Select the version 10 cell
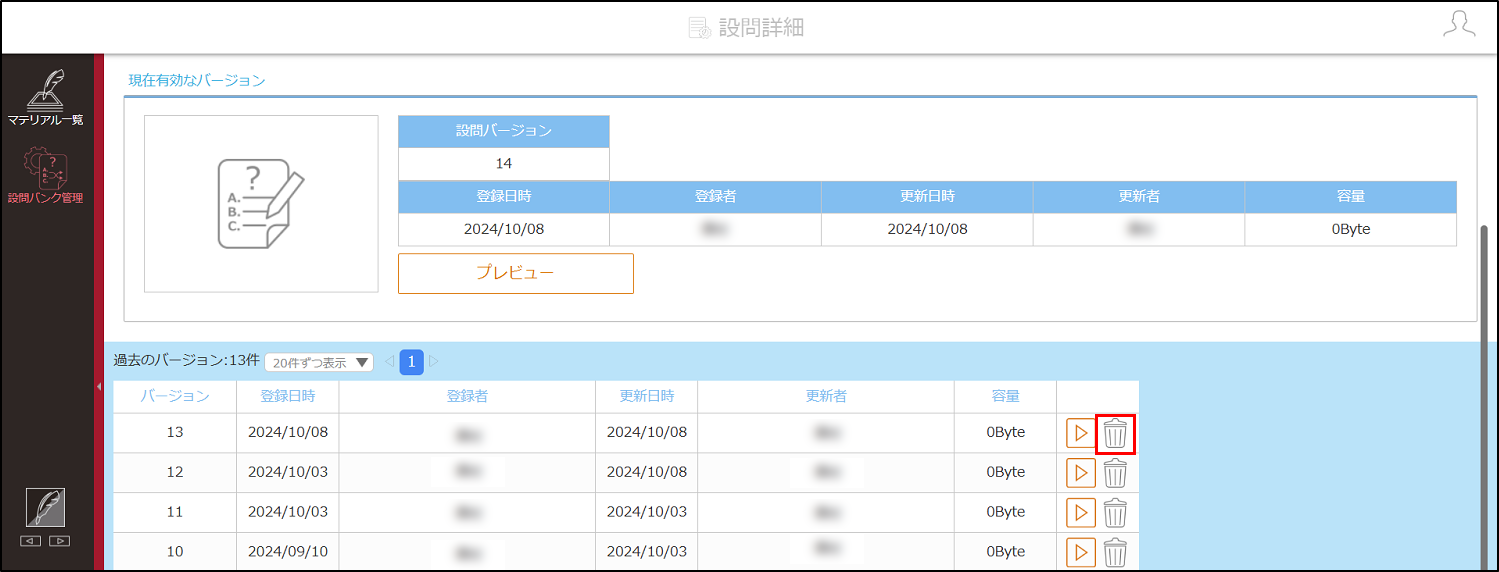The width and height of the screenshot is (1499, 572). (x=175, y=551)
